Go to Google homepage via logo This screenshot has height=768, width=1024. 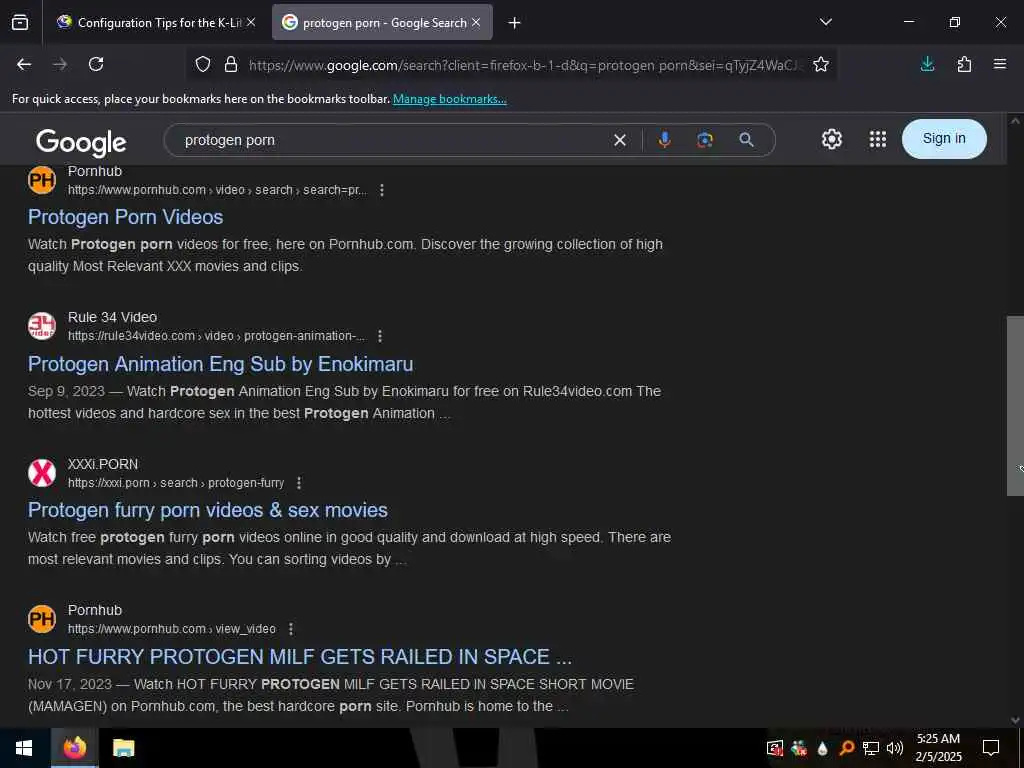81,142
